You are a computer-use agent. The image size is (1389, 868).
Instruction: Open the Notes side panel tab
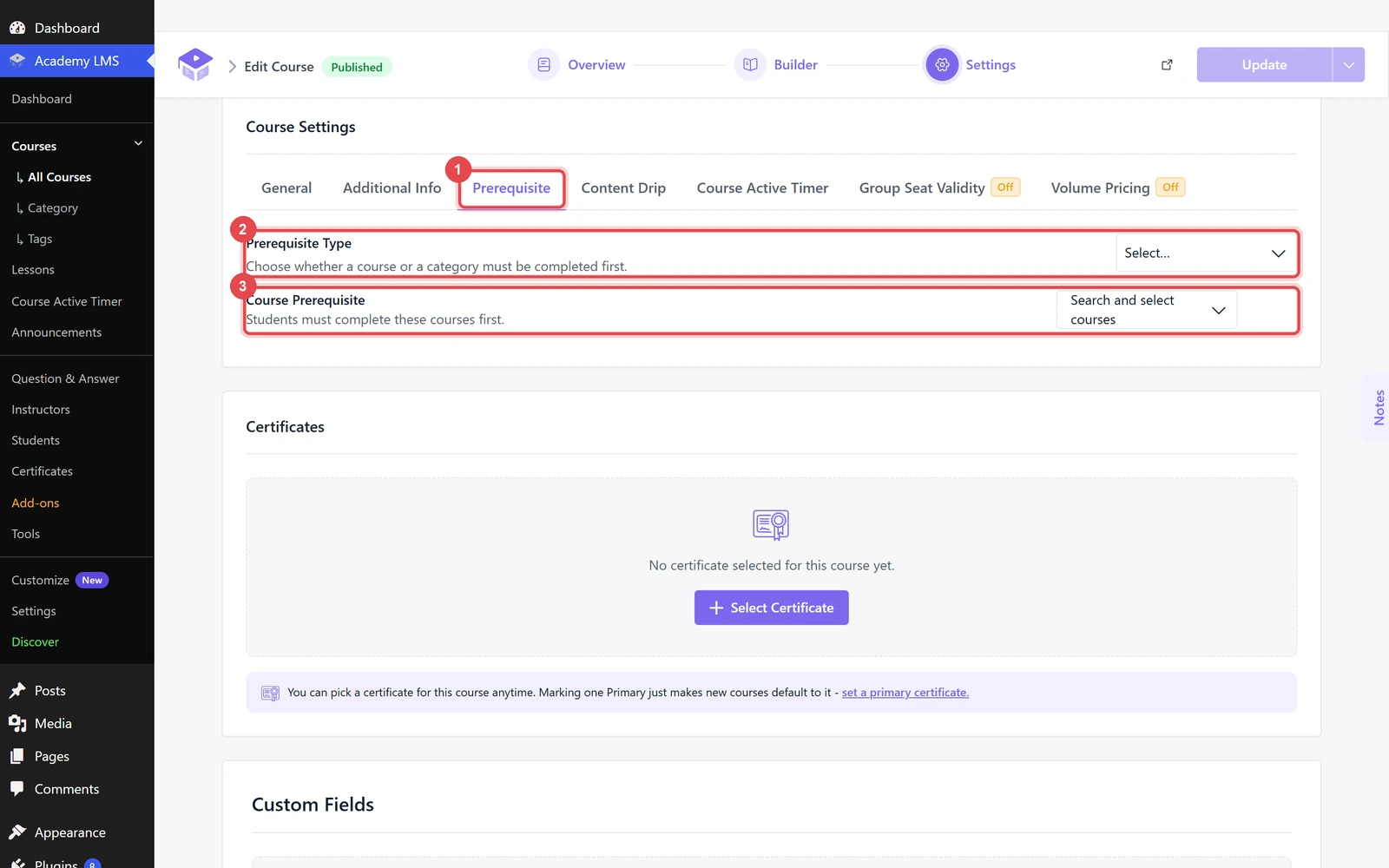(x=1379, y=407)
